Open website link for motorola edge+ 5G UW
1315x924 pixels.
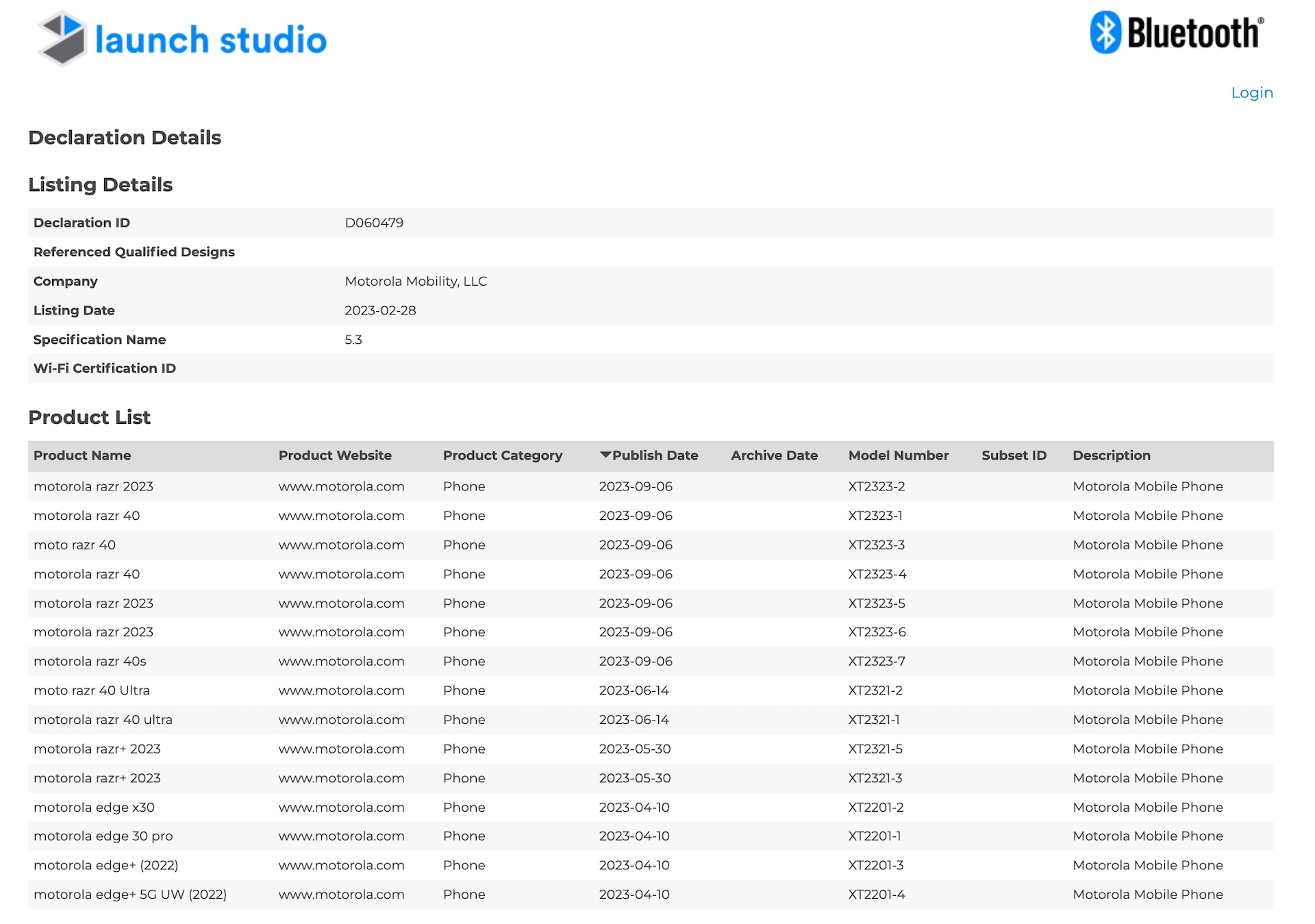(x=341, y=894)
